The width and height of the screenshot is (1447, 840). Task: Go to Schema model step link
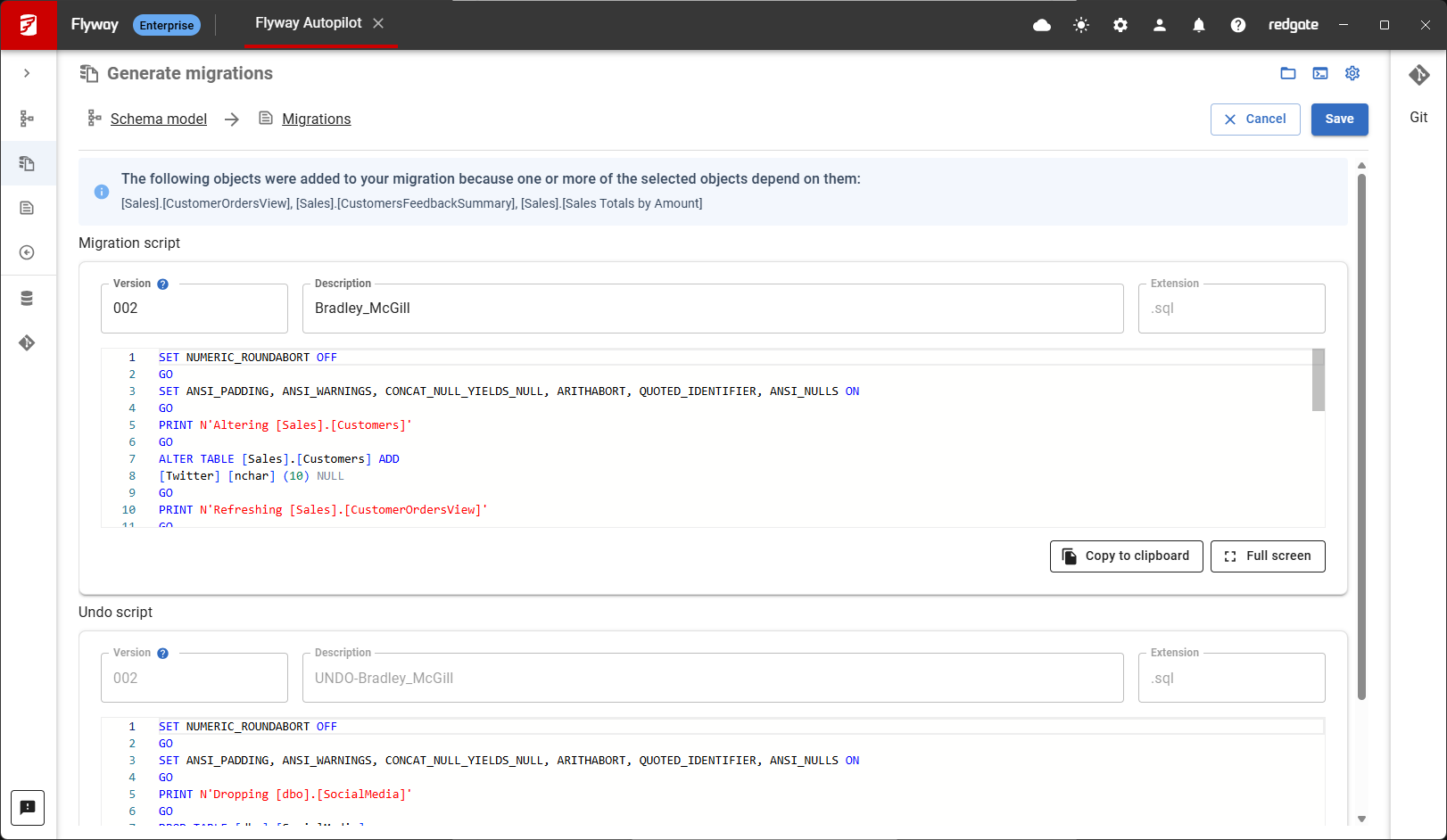point(159,119)
